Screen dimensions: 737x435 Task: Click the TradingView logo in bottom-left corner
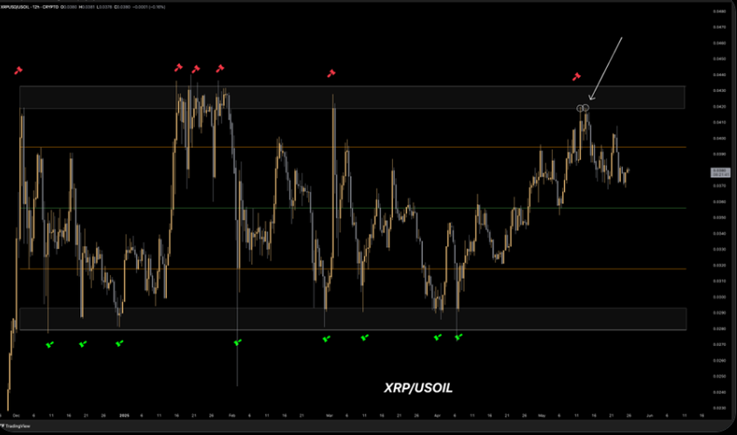[14, 424]
